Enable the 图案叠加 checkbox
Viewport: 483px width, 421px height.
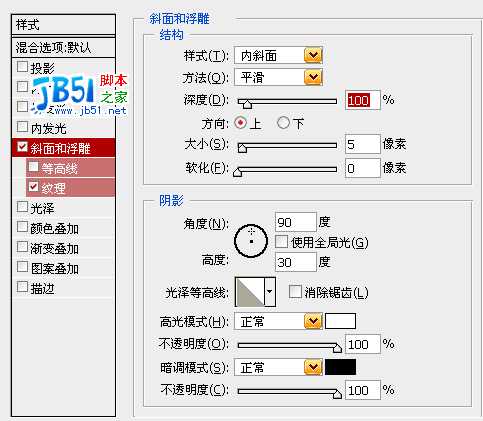[22, 267]
